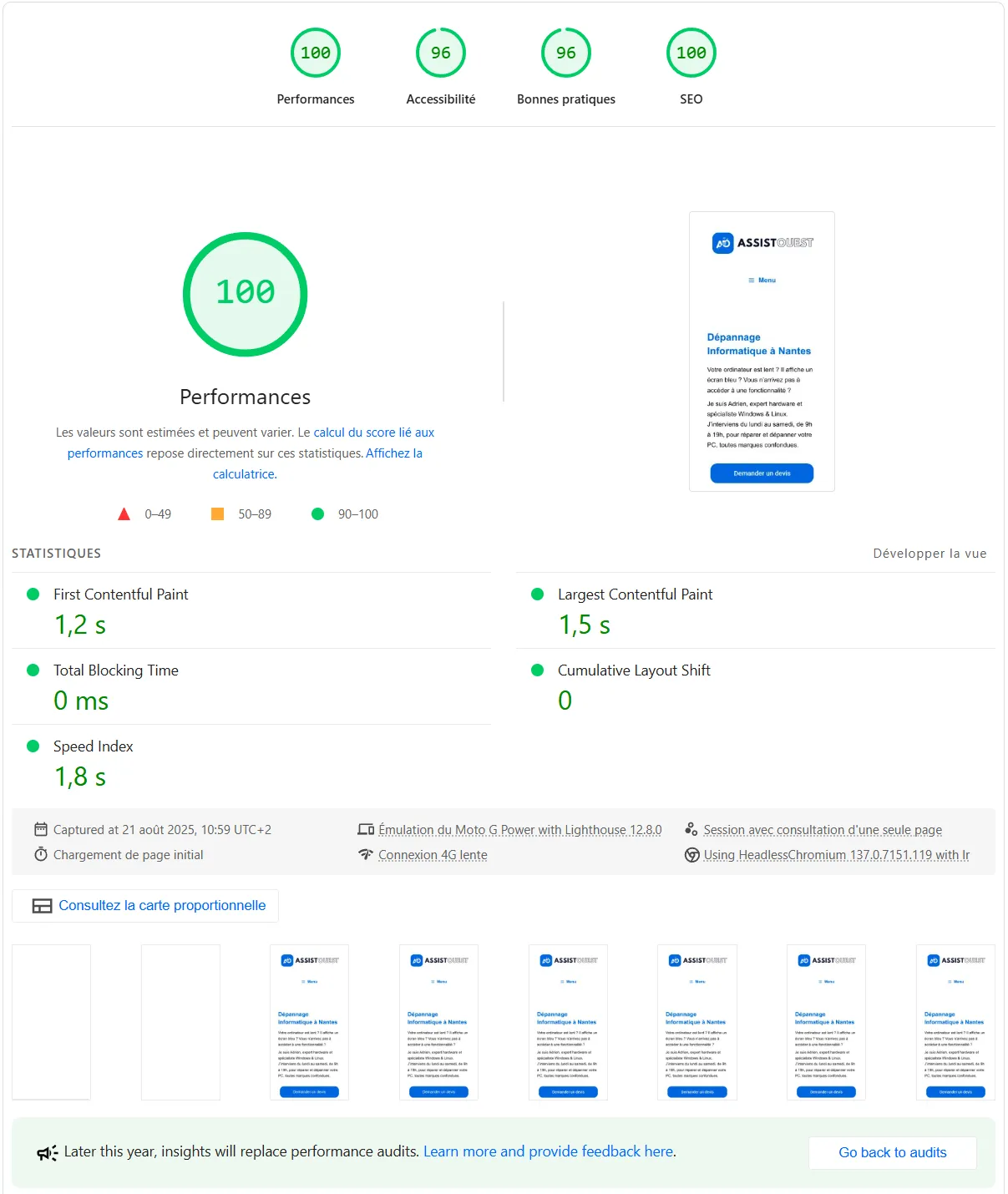Click the large final page screenshot preview

(x=762, y=352)
